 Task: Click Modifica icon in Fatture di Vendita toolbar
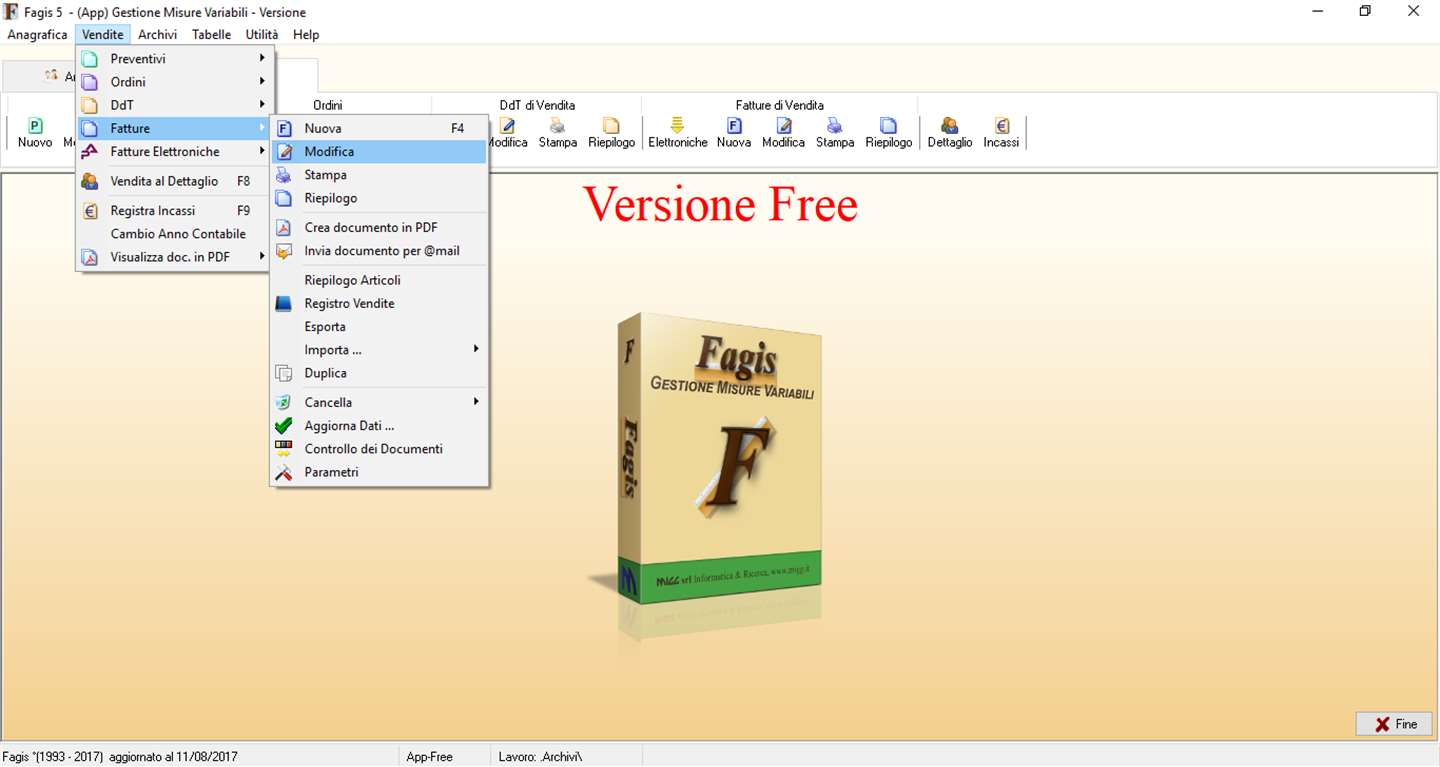pos(783,133)
